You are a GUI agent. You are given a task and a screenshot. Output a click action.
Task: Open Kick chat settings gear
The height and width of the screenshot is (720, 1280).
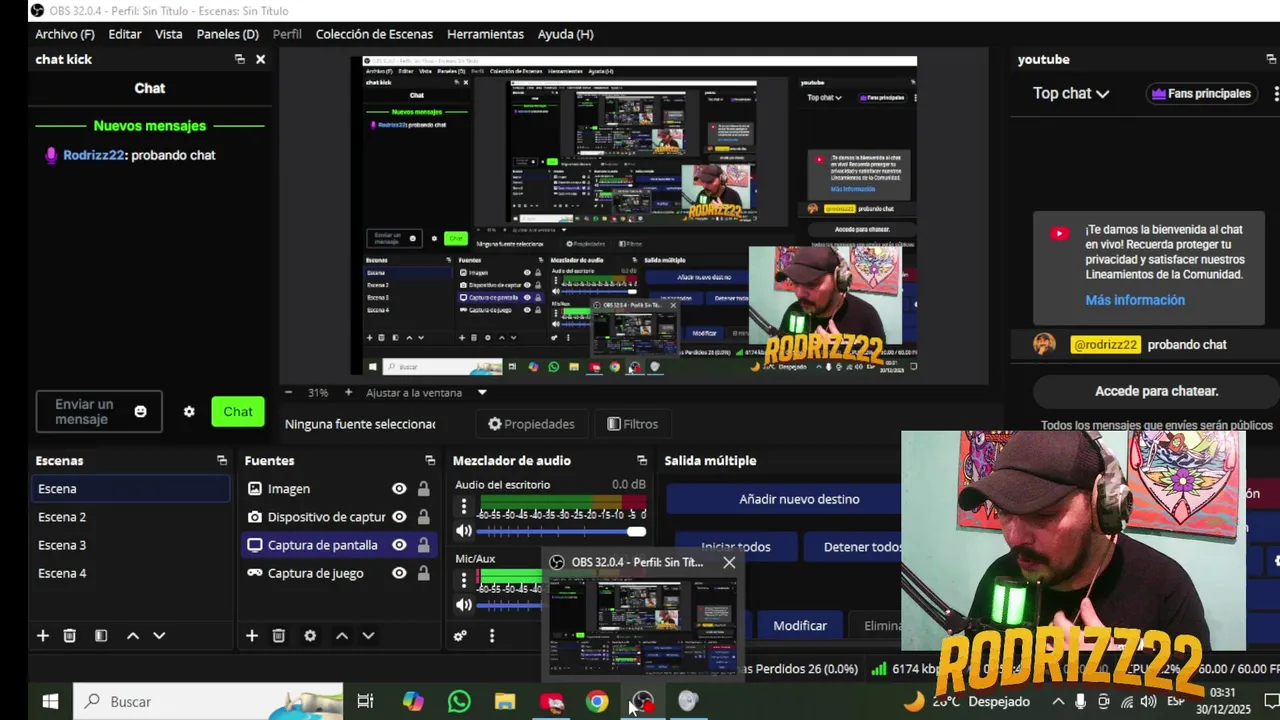click(189, 411)
